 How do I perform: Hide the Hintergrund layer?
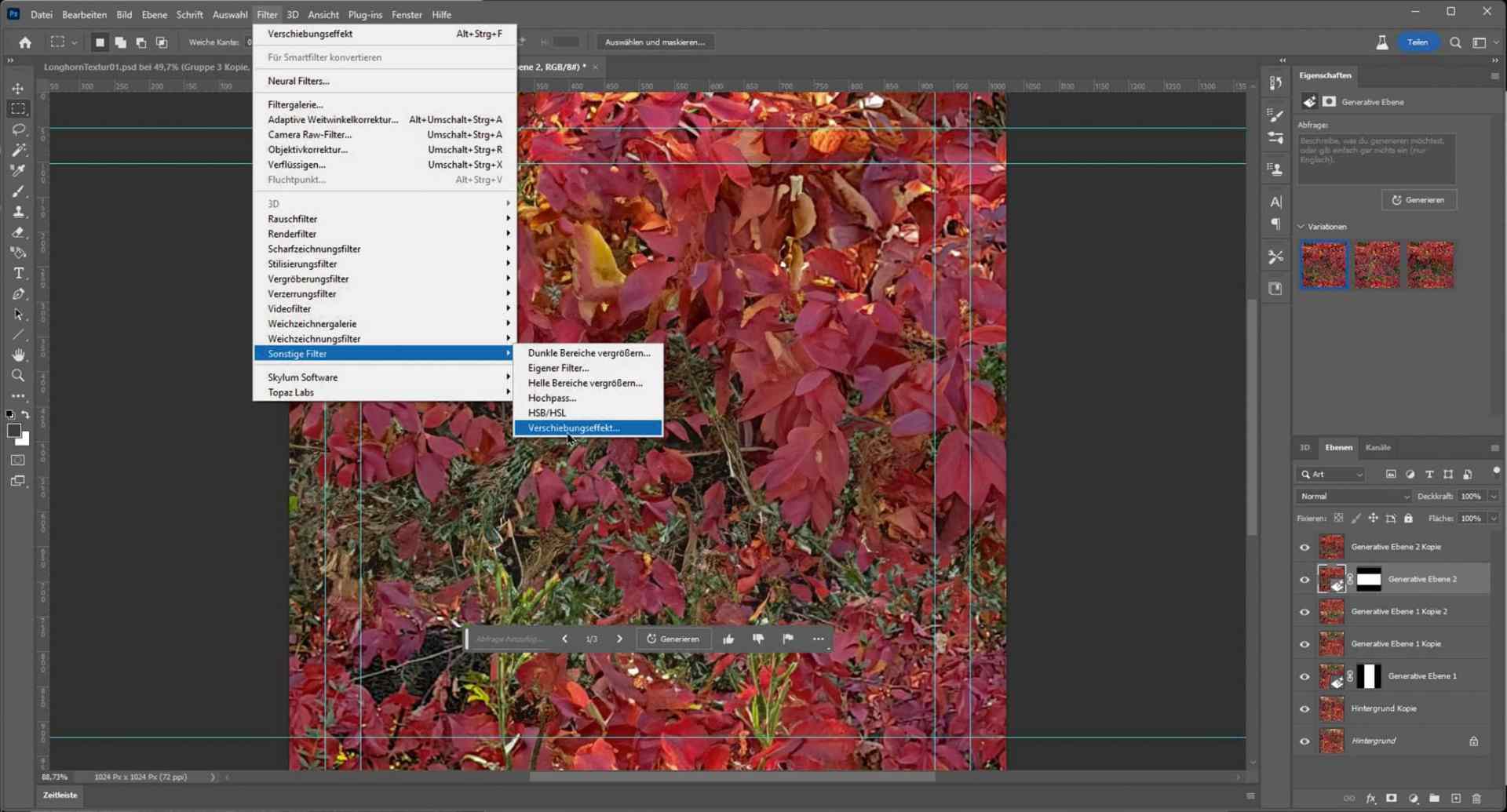[1305, 741]
